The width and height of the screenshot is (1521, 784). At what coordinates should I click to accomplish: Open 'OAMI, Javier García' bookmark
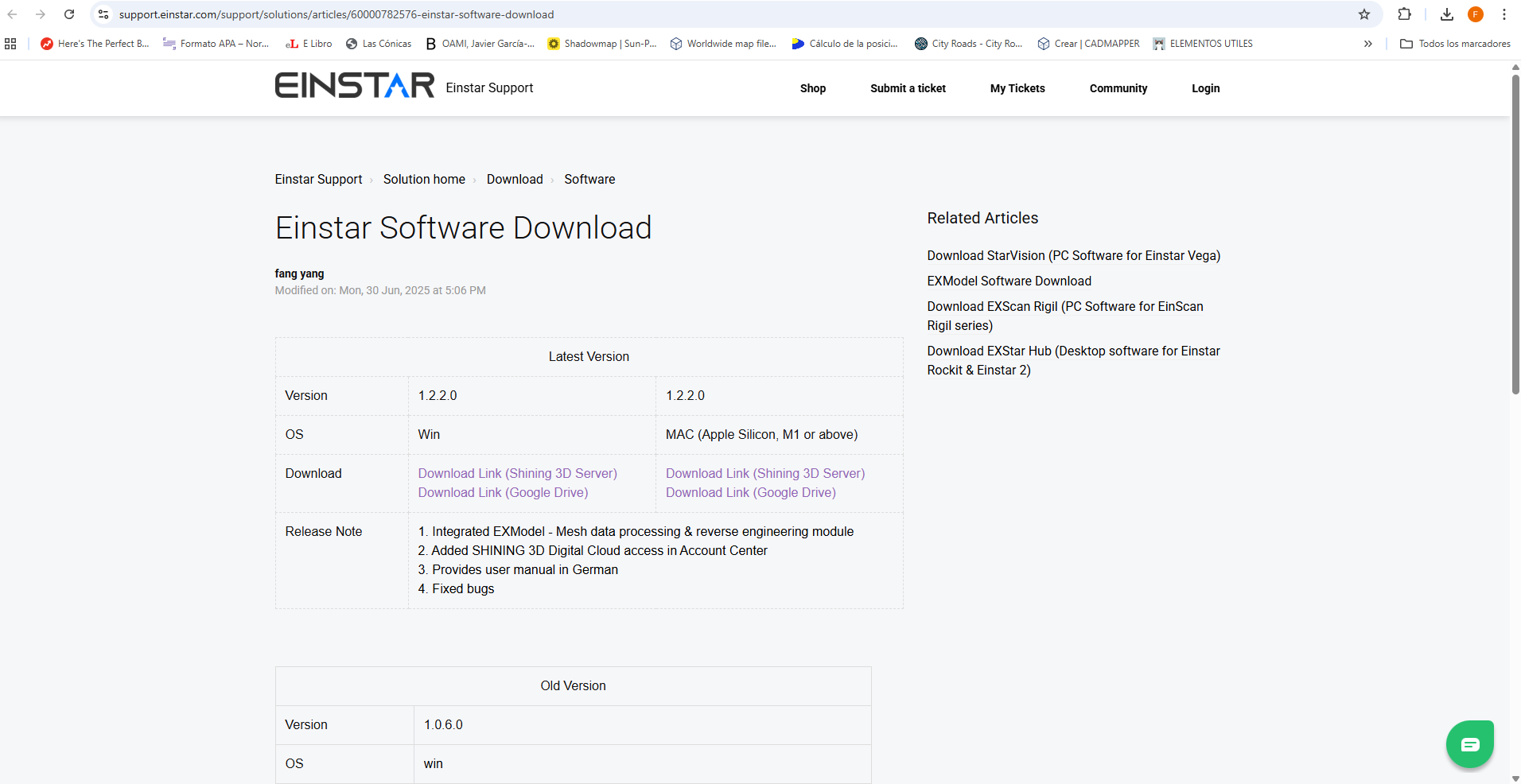[x=480, y=44]
